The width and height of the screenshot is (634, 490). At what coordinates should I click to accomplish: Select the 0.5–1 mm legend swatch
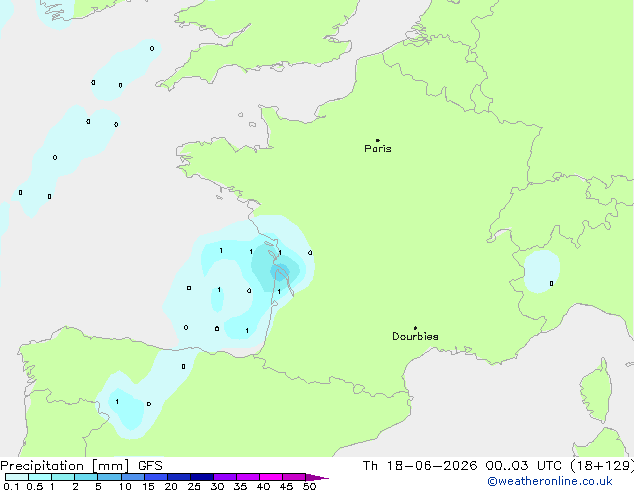[40, 477]
